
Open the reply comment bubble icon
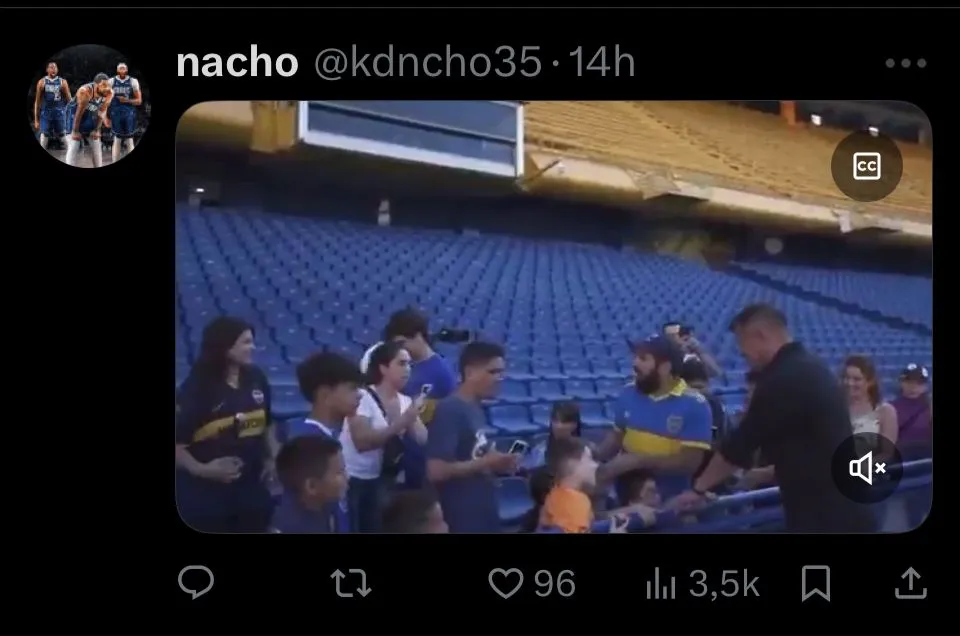point(196,582)
